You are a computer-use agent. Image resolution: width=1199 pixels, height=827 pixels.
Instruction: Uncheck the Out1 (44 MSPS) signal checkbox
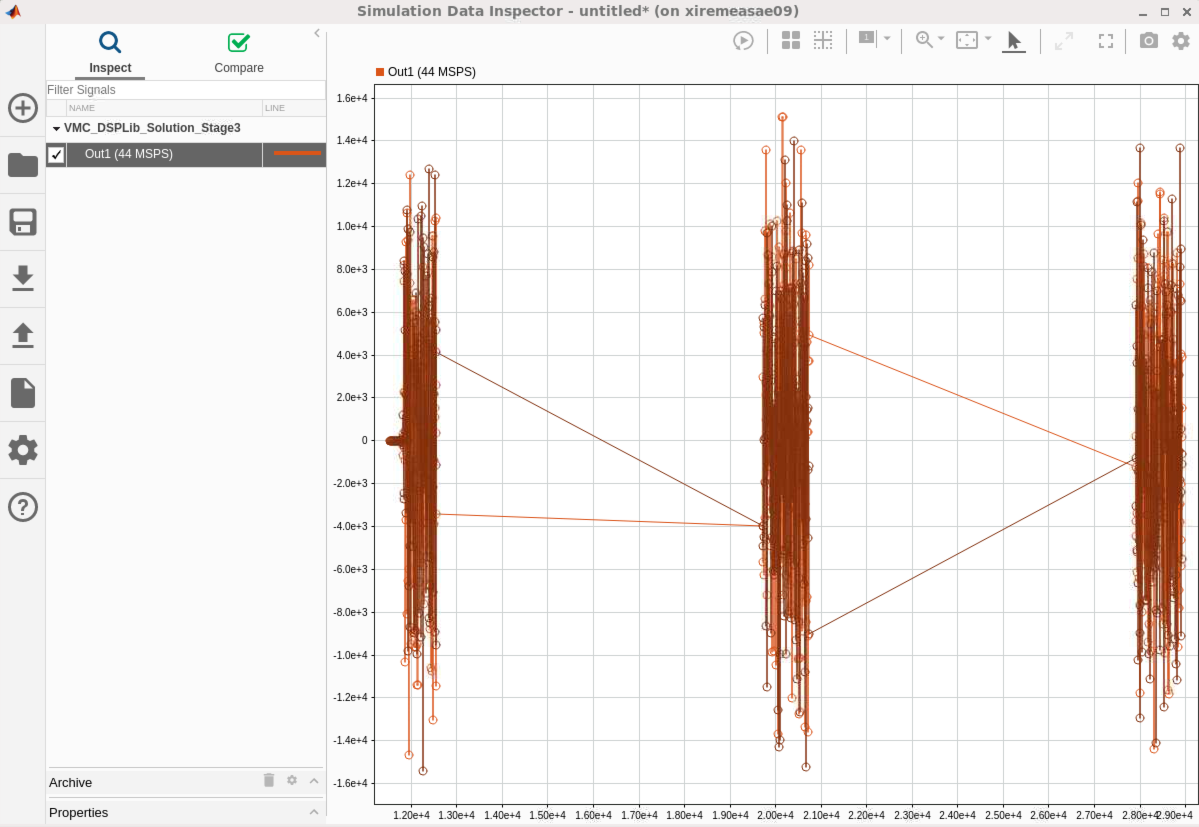(x=56, y=154)
